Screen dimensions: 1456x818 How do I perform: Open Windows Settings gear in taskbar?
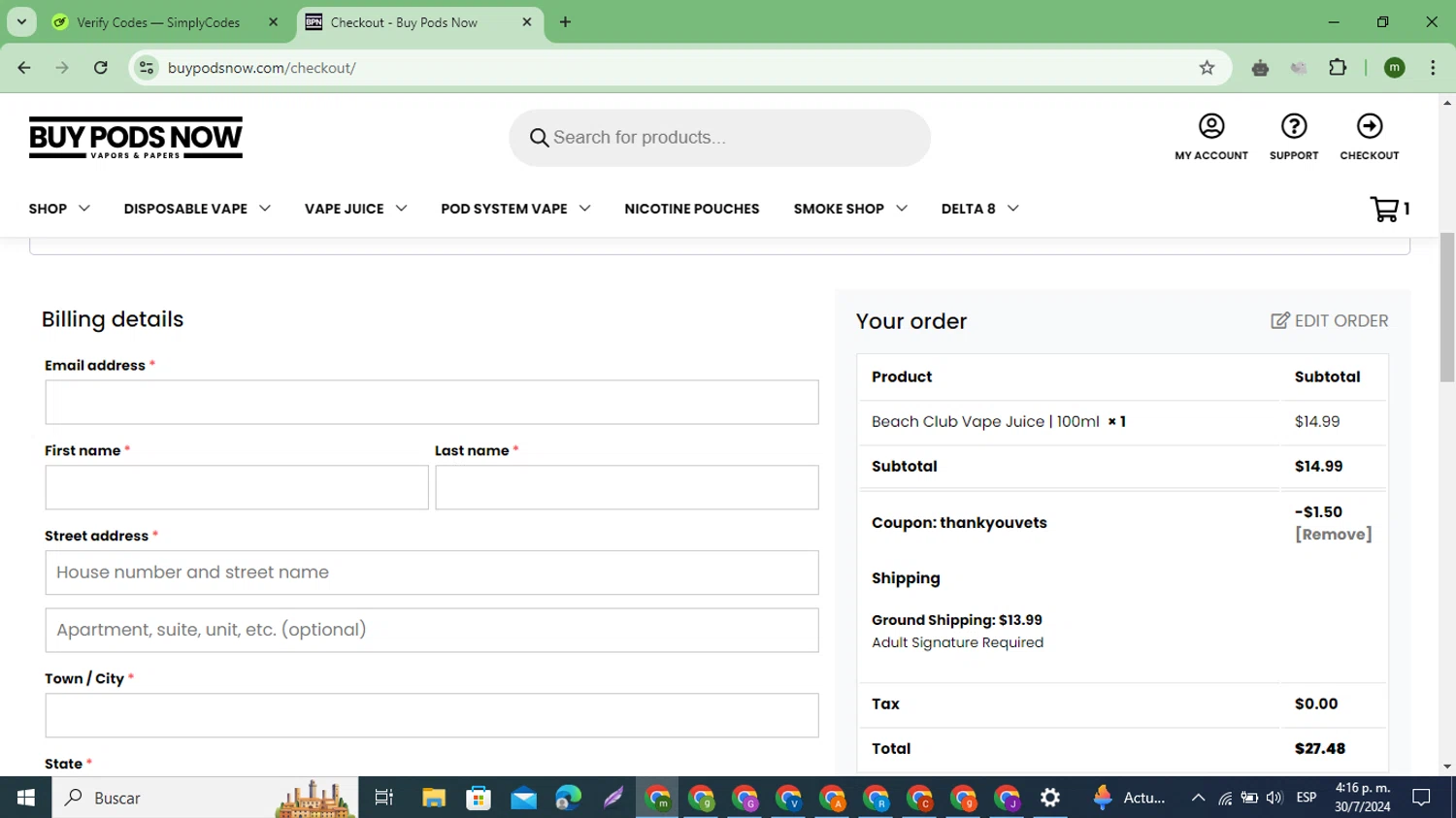click(x=1050, y=798)
